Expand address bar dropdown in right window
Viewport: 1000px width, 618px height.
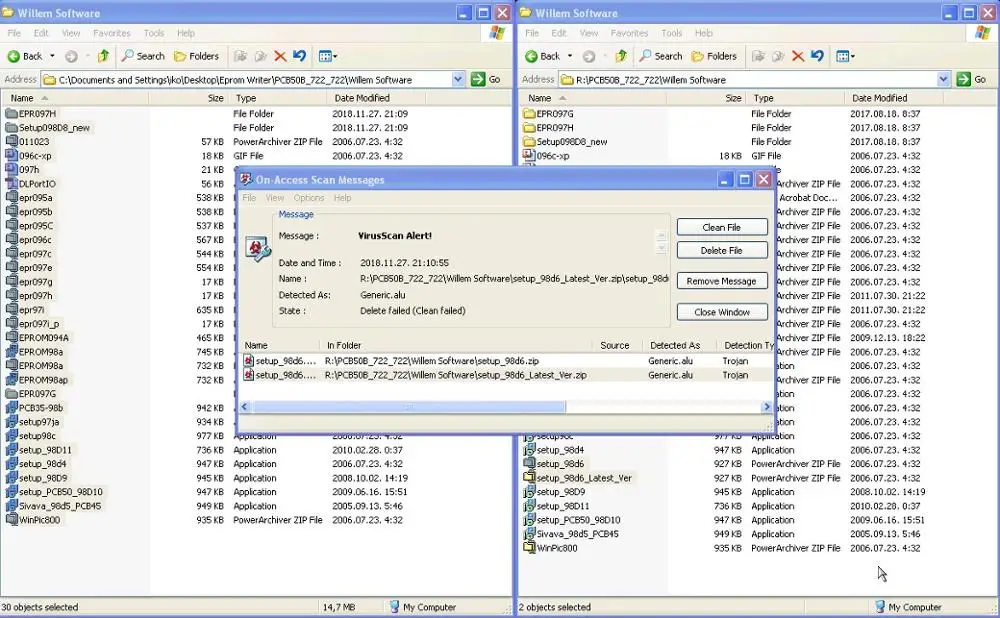click(x=944, y=80)
